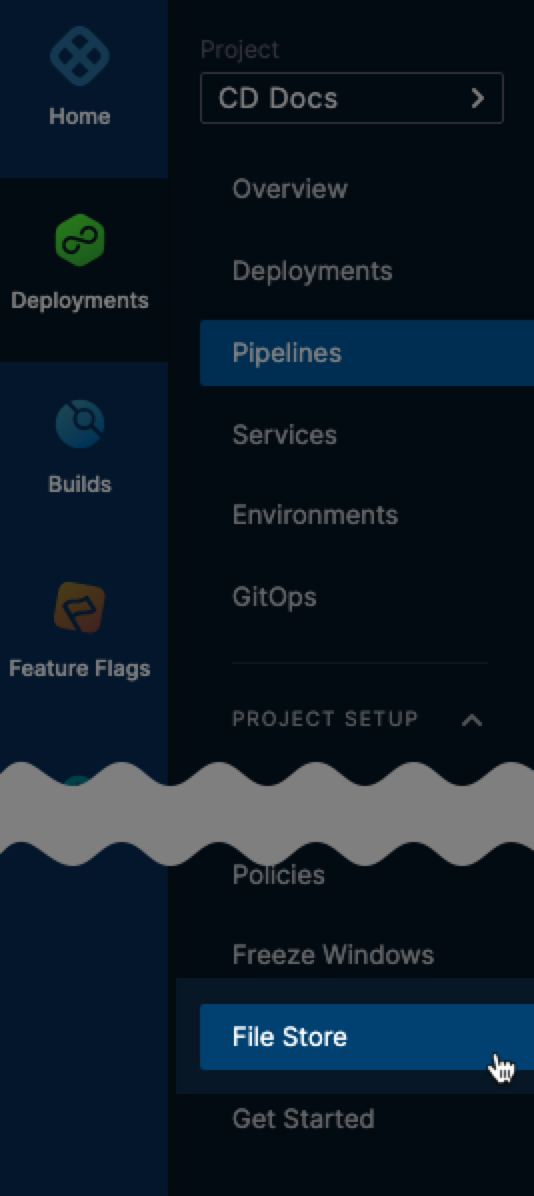Open the Deployments module icon
Image resolution: width=534 pixels, height=1196 pixels.
[79, 240]
